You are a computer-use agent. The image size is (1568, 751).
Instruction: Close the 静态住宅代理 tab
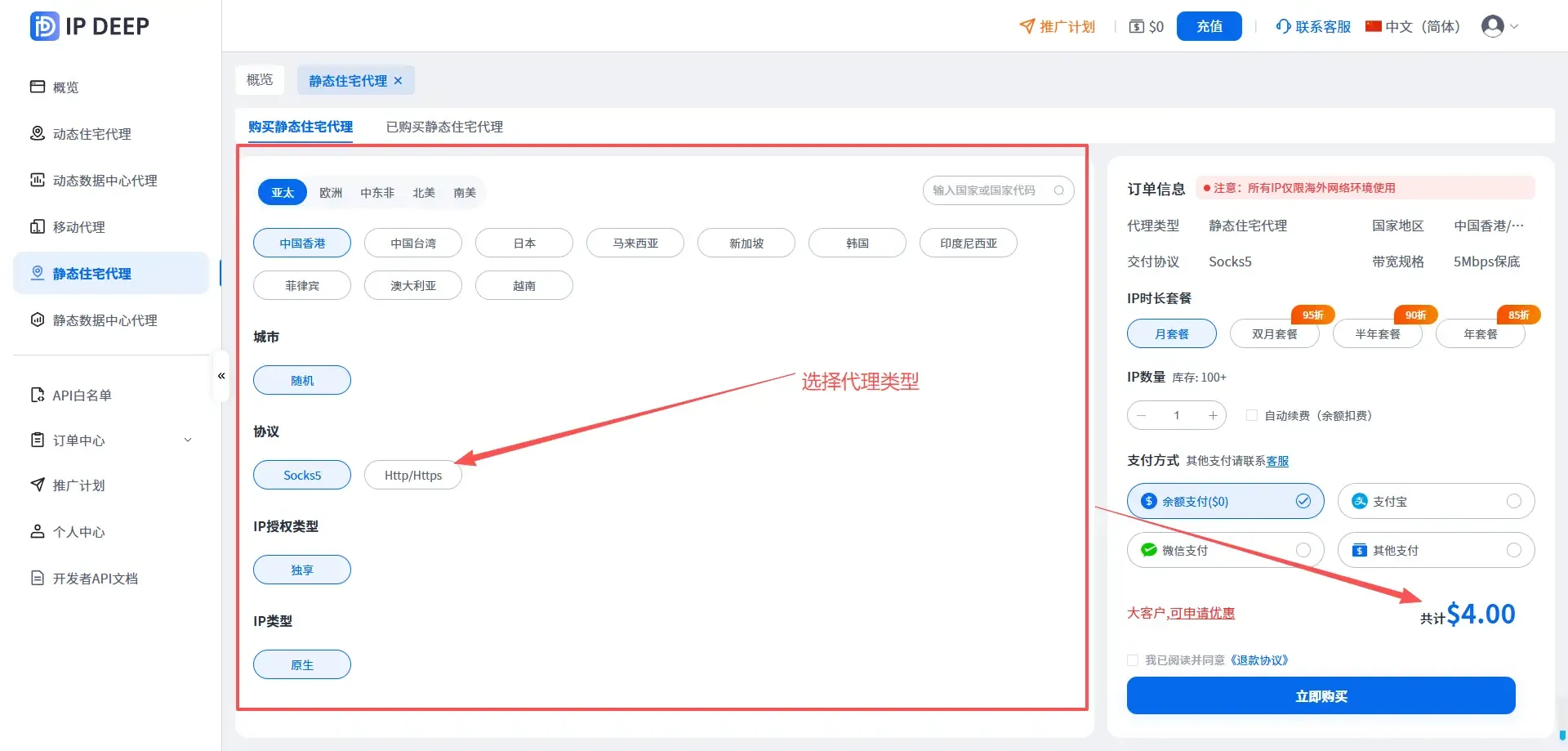[399, 81]
